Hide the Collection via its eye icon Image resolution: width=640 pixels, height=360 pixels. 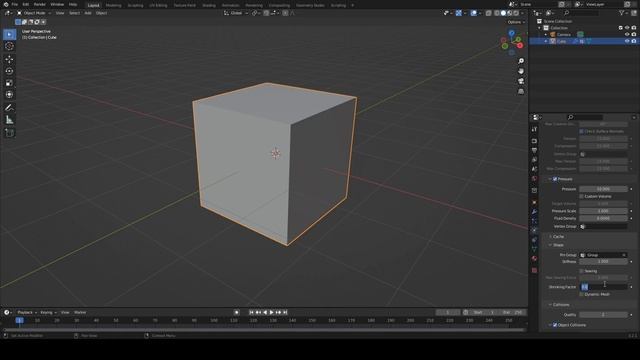[627, 28]
